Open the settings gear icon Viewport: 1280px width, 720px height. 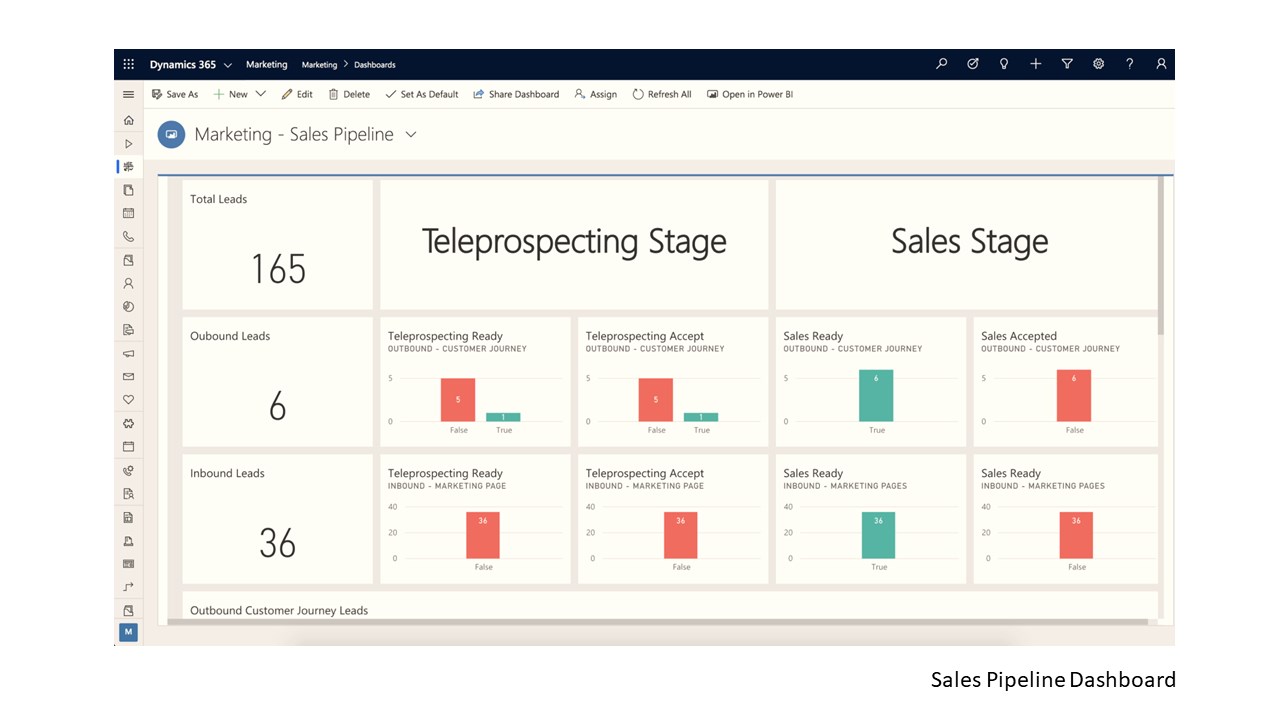[1098, 64]
